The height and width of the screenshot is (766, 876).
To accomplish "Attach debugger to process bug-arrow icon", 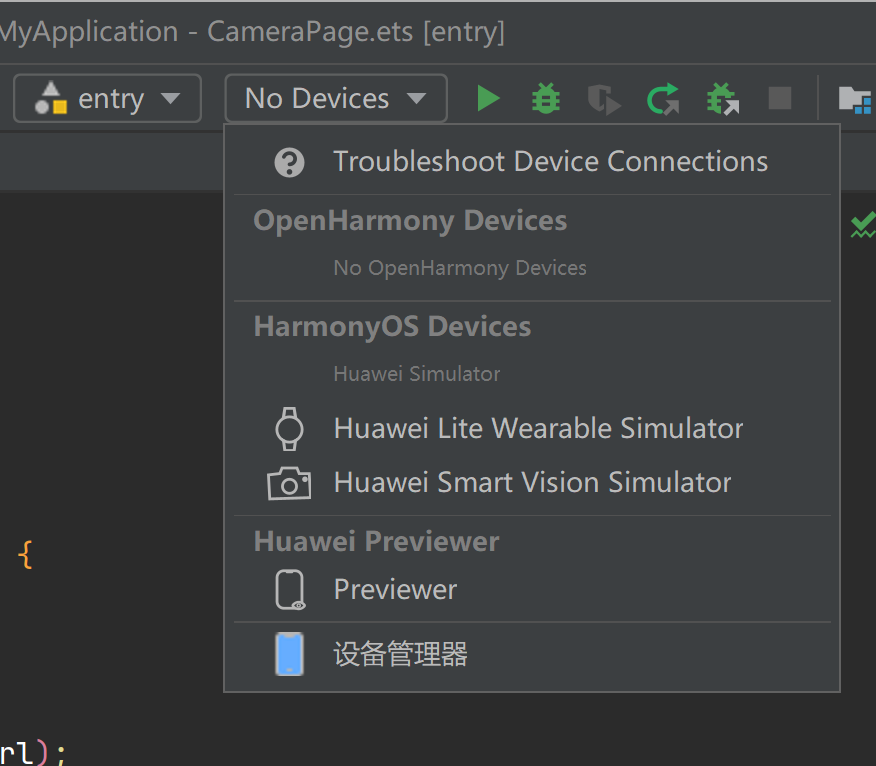I will pos(723,99).
